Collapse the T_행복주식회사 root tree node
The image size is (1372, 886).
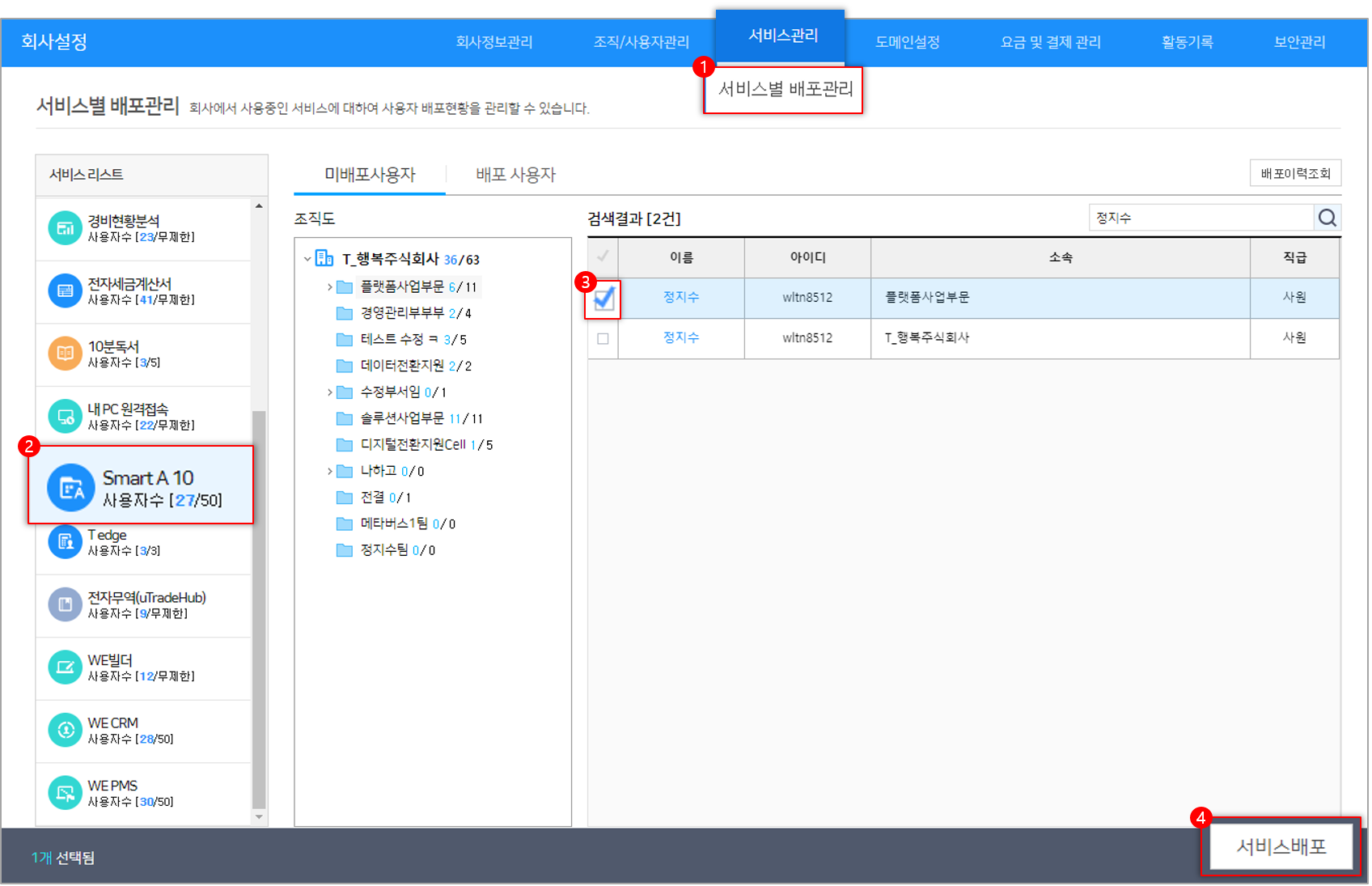(307, 259)
